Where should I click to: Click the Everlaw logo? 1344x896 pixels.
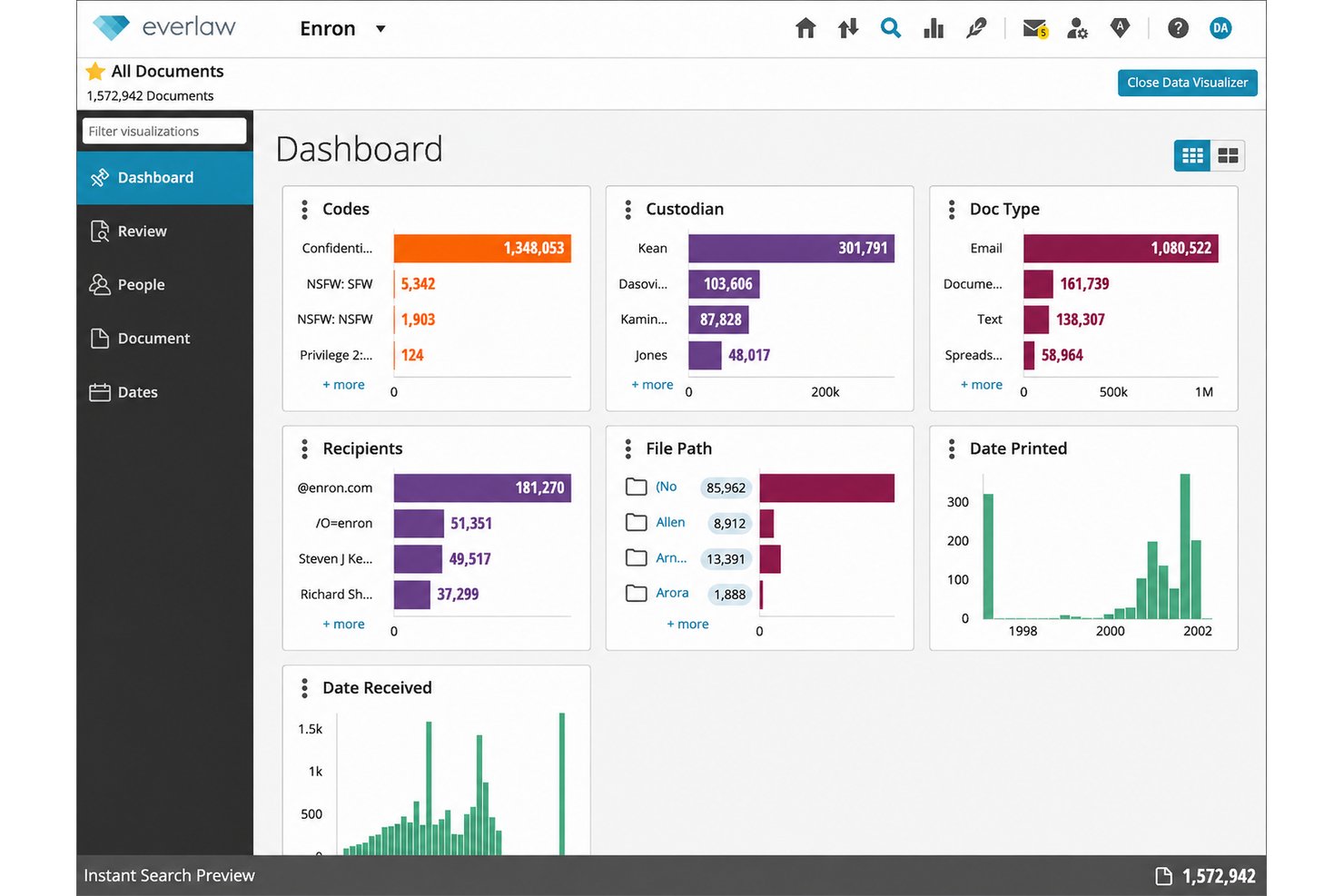point(164,27)
